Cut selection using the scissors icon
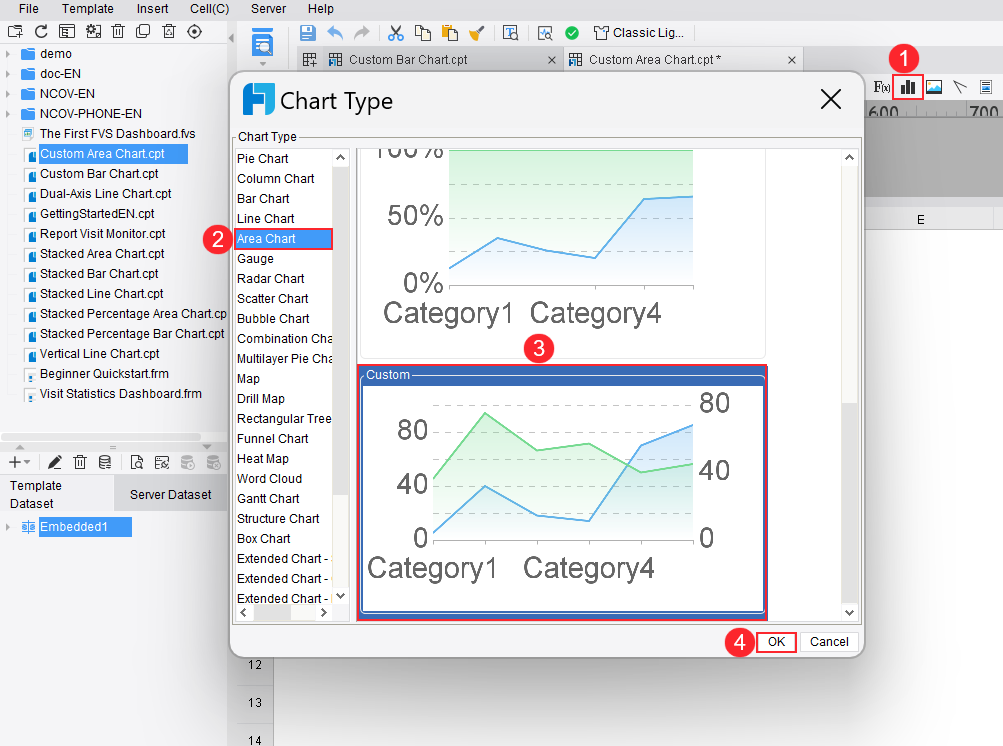1003x746 pixels. 396,33
